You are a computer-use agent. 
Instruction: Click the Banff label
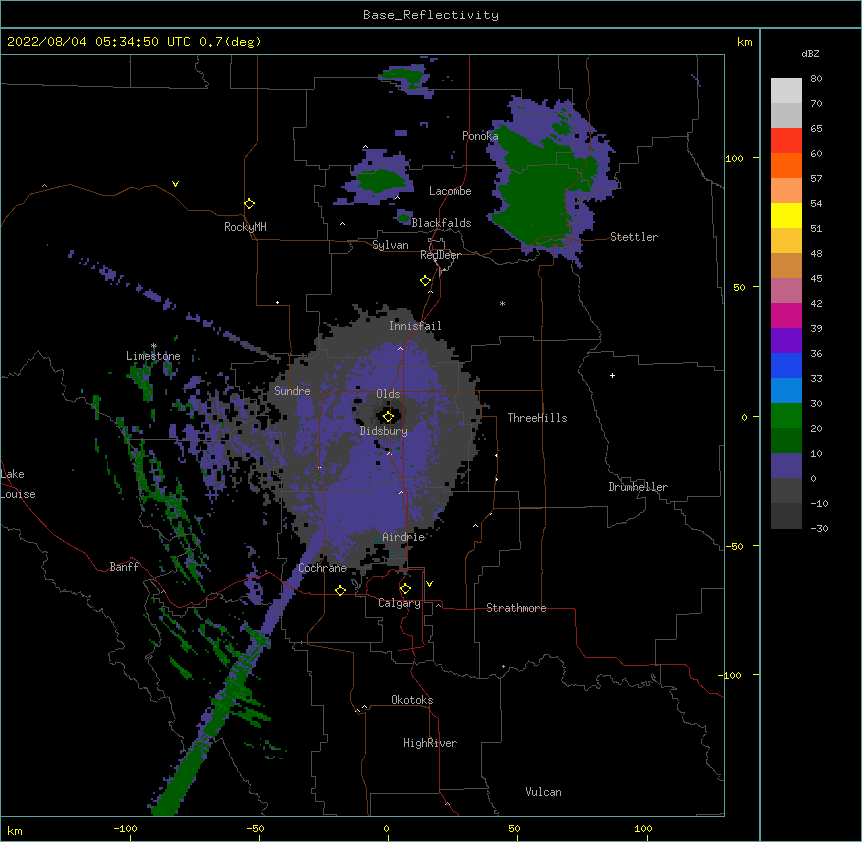[124, 567]
